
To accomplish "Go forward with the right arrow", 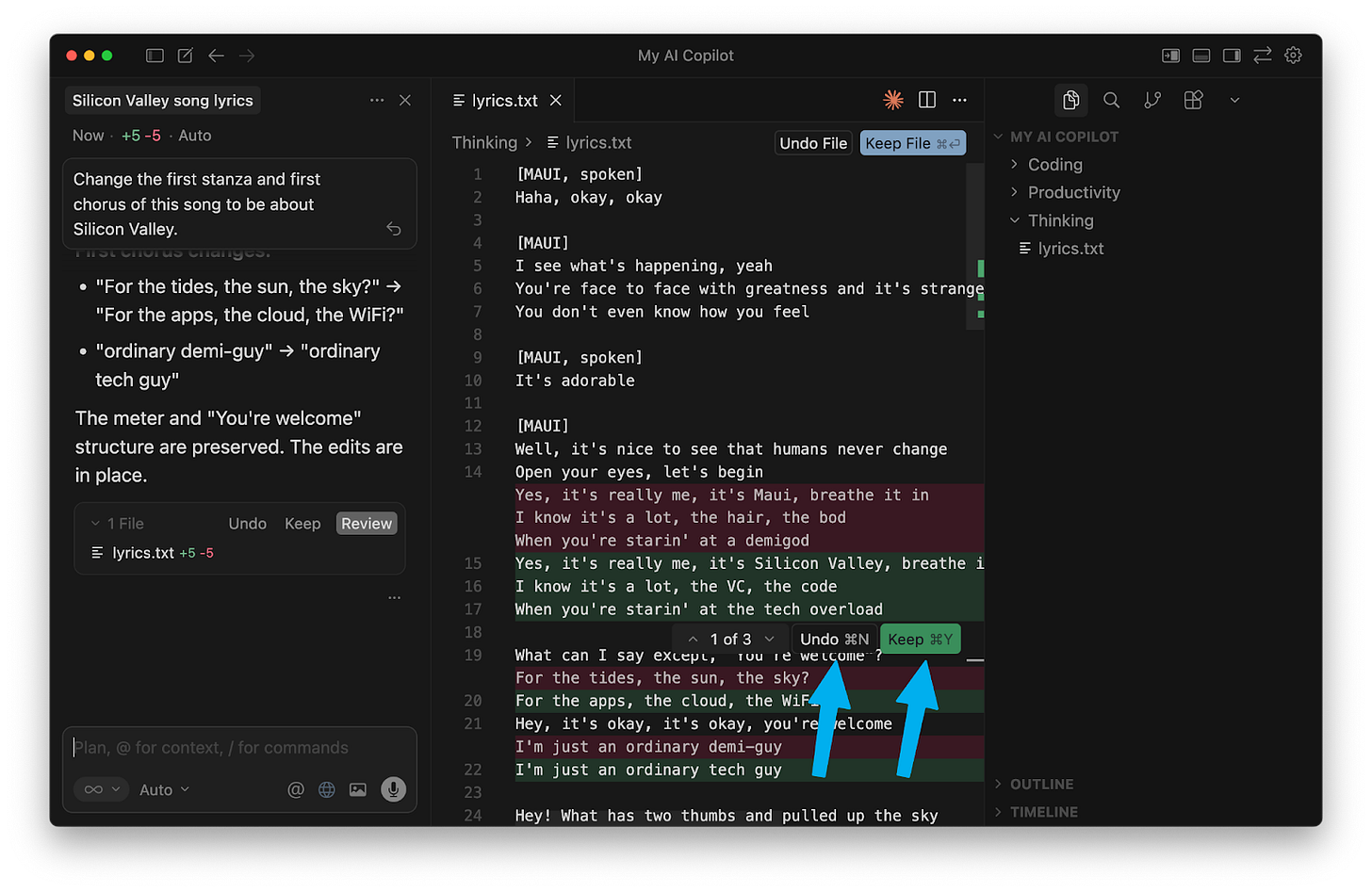I will [x=247, y=56].
